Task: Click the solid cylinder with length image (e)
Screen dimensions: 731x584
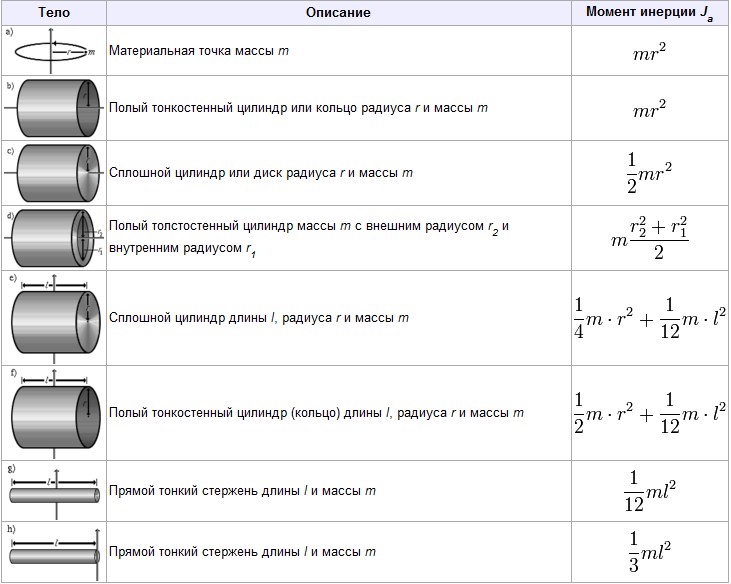Action: [54, 318]
